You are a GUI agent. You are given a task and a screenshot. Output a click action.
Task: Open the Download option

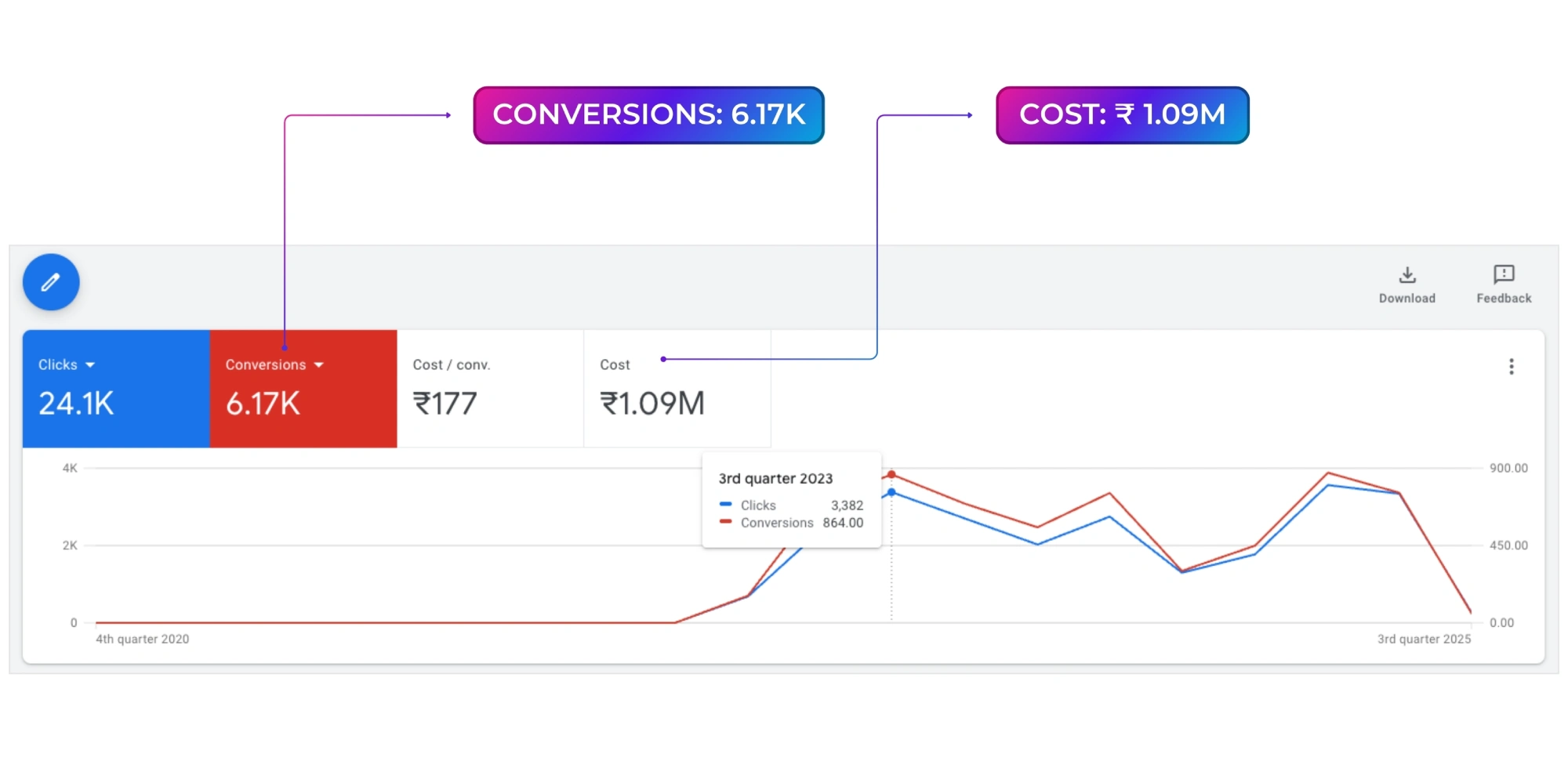point(1406,284)
